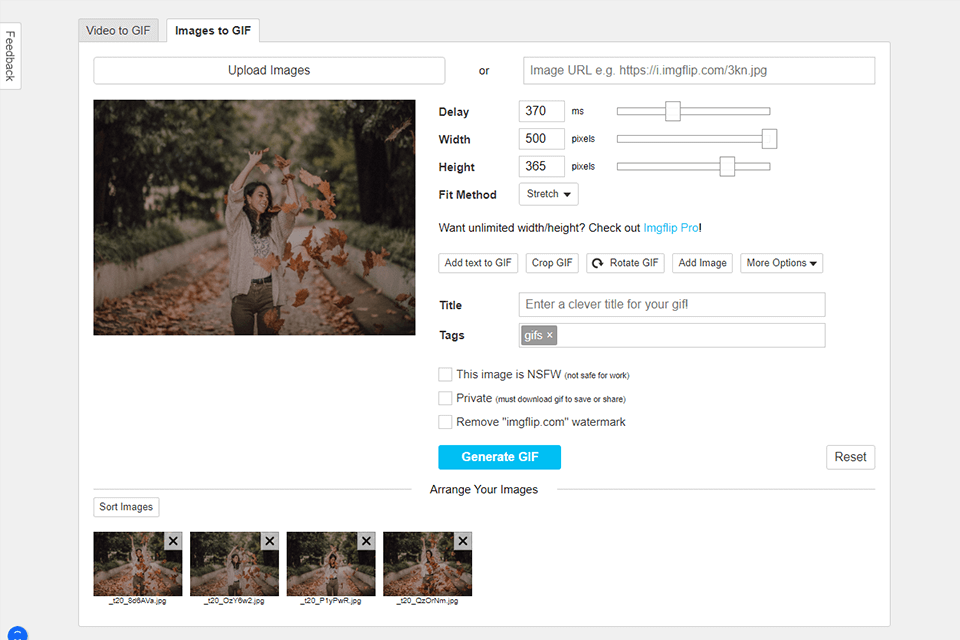960x640 pixels.
Task: Enable 'Remove imgflip.com watermark'
Action: point(445,421)
